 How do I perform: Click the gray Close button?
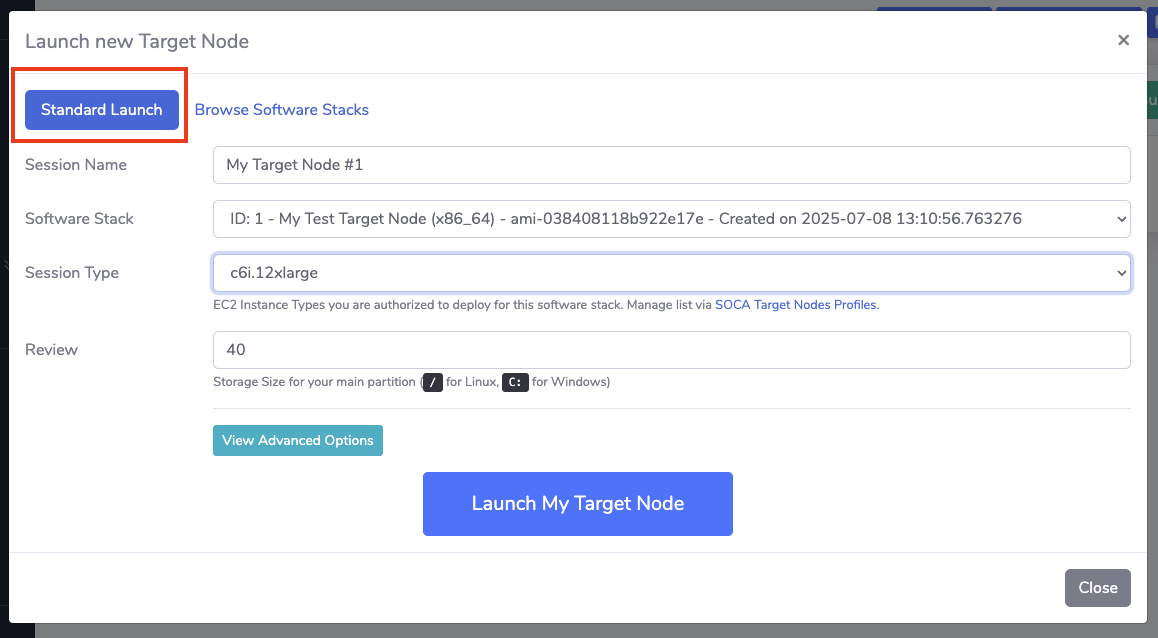1097,588
